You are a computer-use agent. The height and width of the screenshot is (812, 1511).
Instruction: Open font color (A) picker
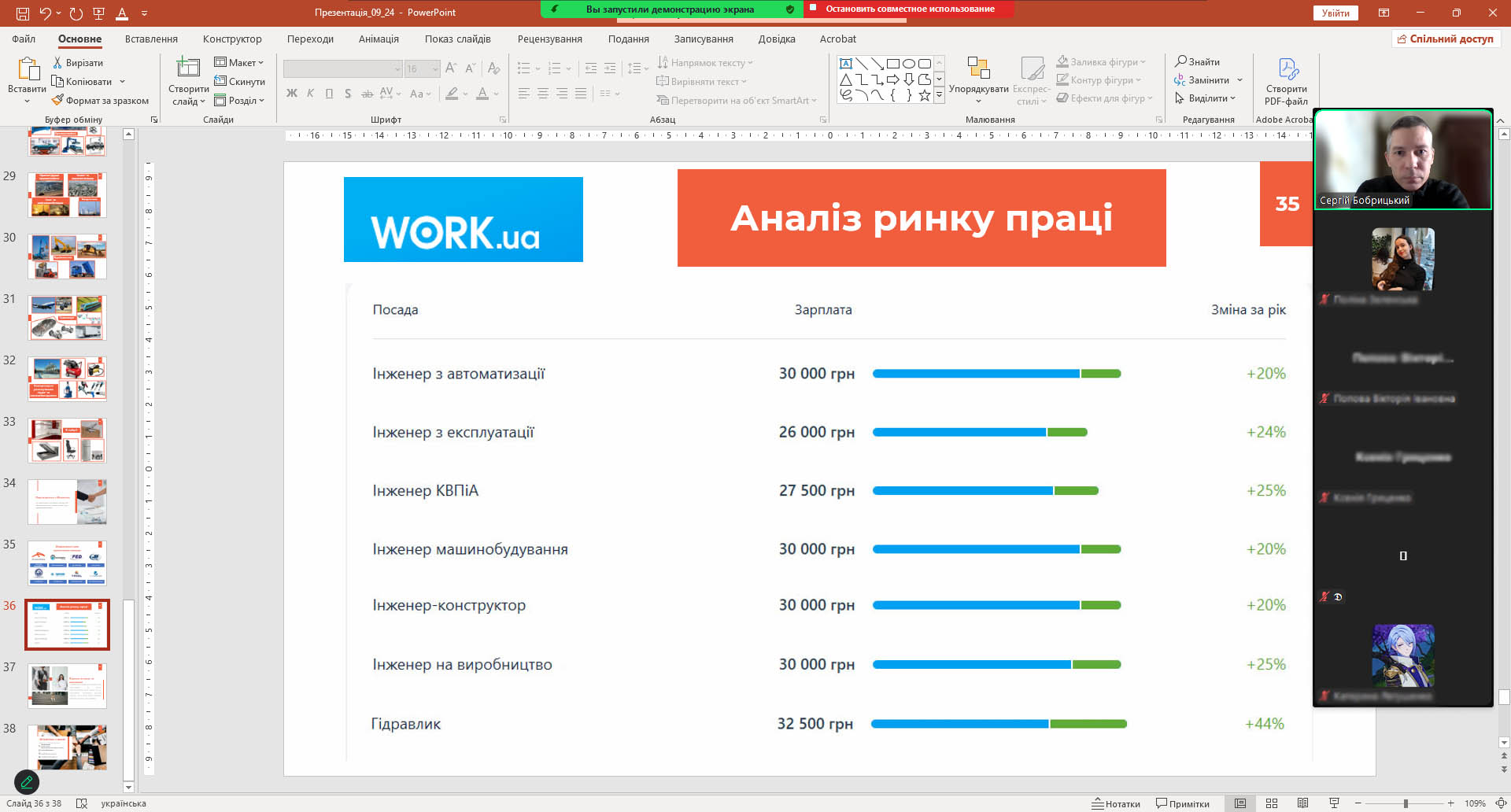coord(482,94)
